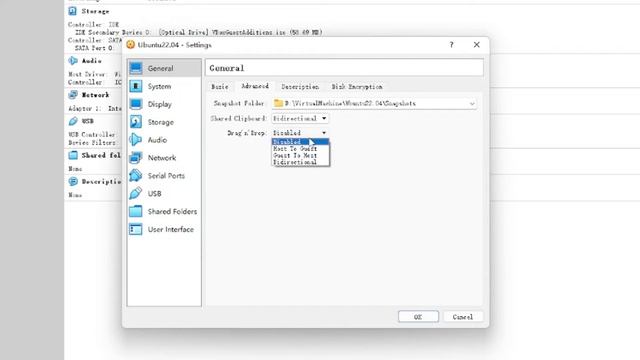This screenshot has width=640, height=360.
Task: Select the USB connector icon in sidebar
Action: point(136,193)
